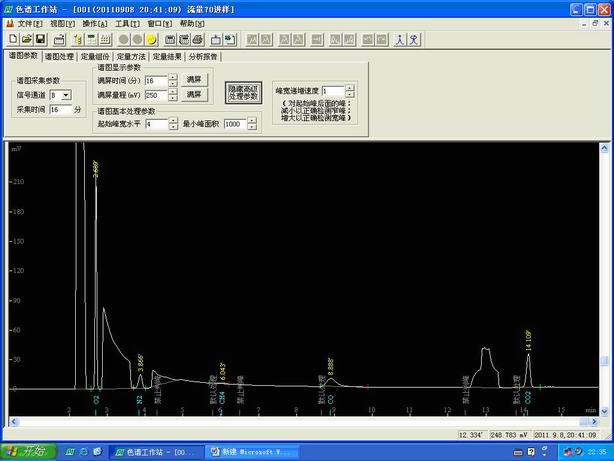614x461 pixels.
Task: Click the help question-mark tray icon
Action: click(531, 452)
